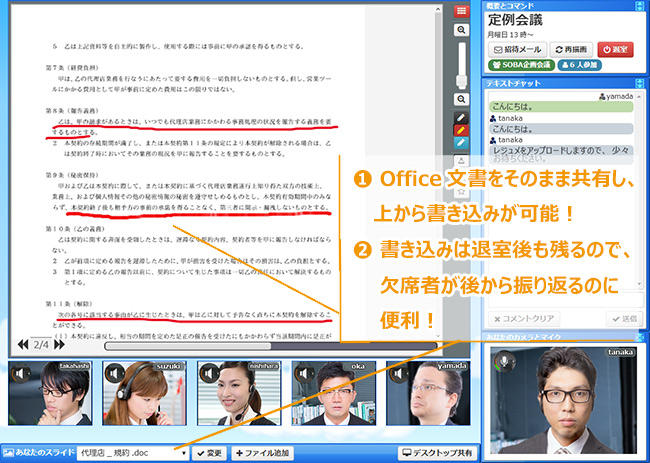Select the red marker pen tool
The image size is (650, 463).
pos(461,130)
